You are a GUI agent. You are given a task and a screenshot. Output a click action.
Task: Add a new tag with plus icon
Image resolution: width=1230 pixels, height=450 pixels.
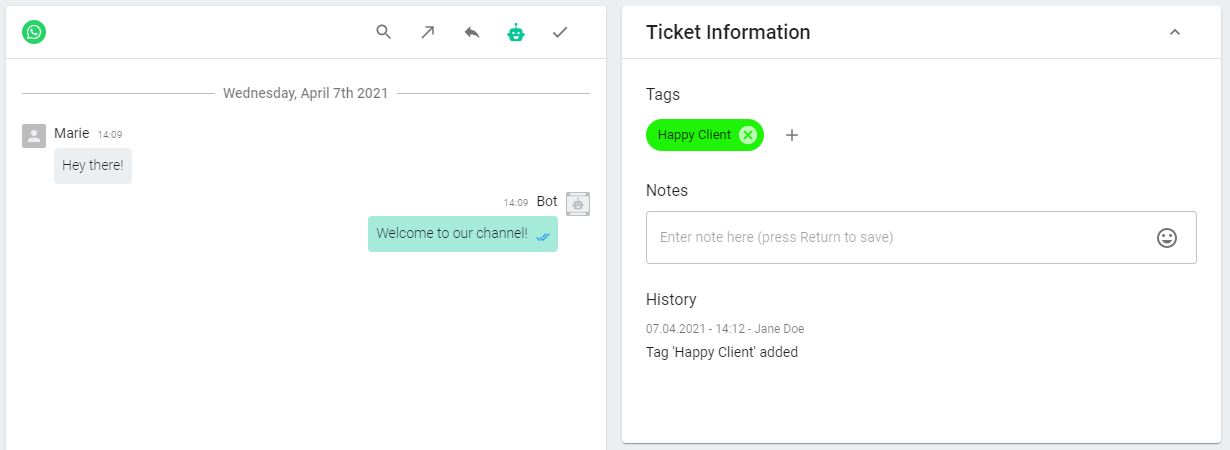(792, 135)
